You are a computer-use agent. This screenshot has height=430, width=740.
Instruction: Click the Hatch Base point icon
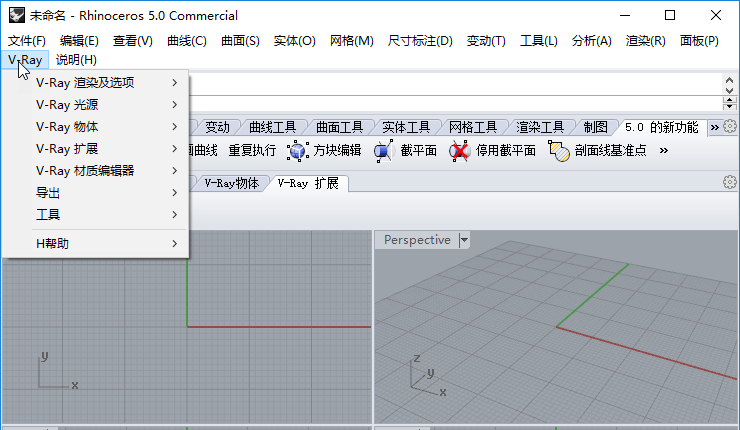click(x=559, y=151)
